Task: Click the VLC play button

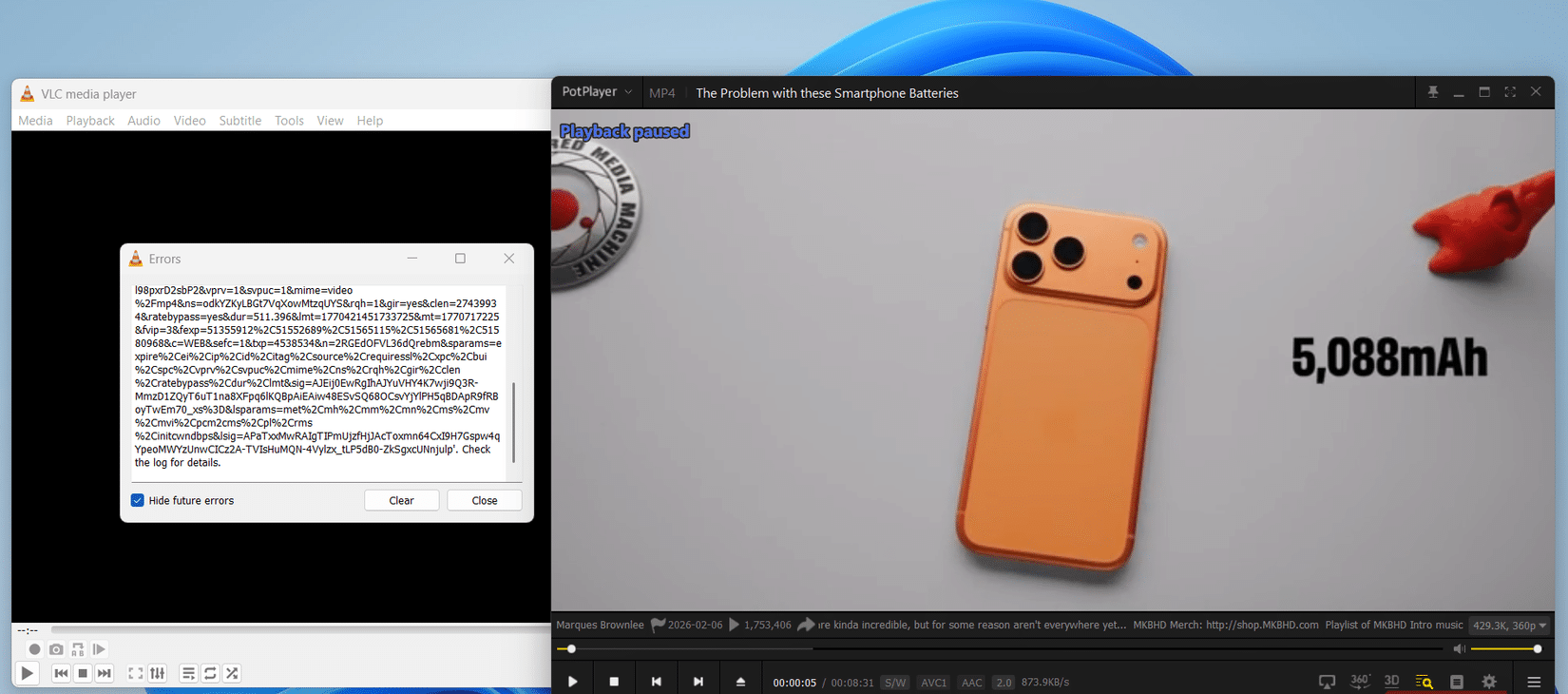Action: tap(27, 673)
